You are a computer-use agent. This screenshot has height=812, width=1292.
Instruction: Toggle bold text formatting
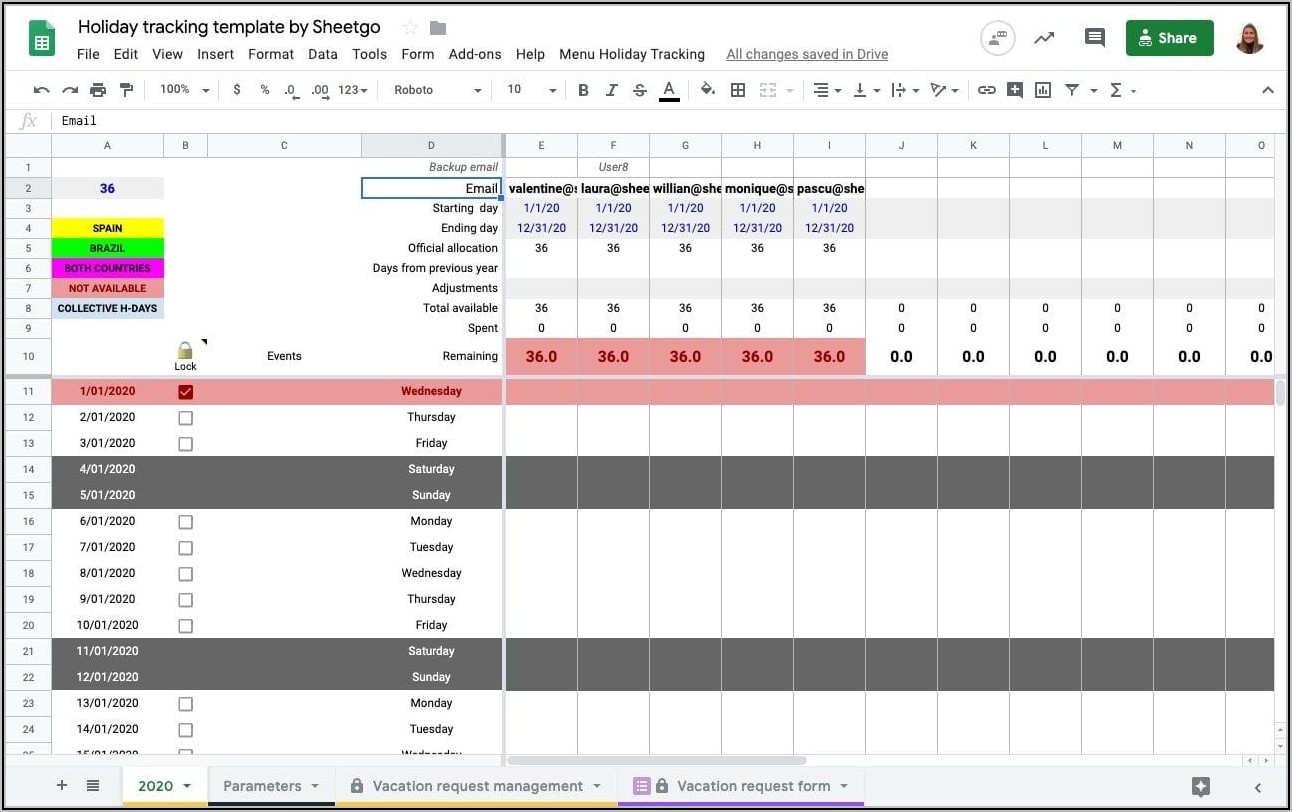[x=583, y=90]
